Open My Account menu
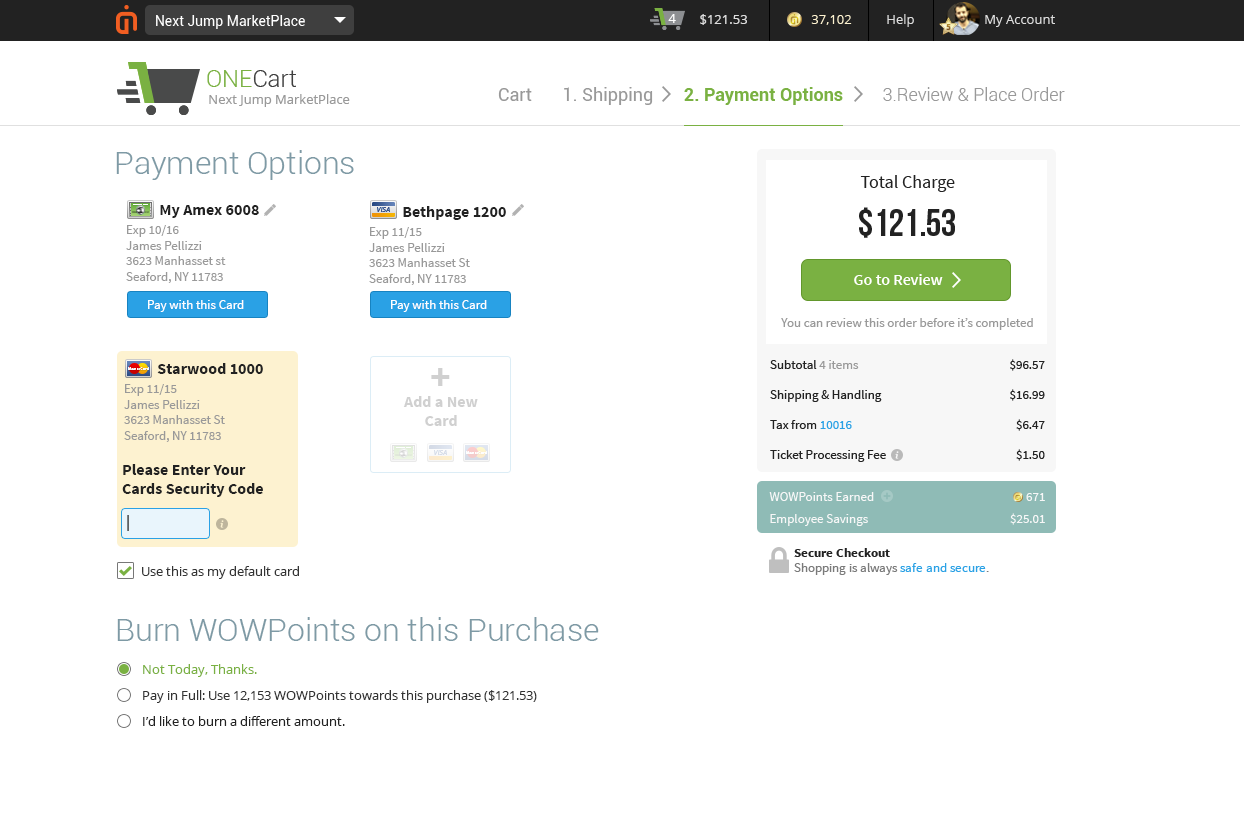This screenshot has height=828, width=1244. (1019, 19)
